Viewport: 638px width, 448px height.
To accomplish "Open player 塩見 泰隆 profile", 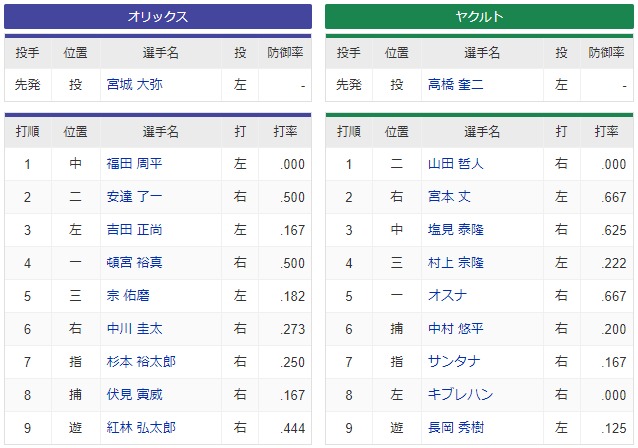I will click(455, 230).
